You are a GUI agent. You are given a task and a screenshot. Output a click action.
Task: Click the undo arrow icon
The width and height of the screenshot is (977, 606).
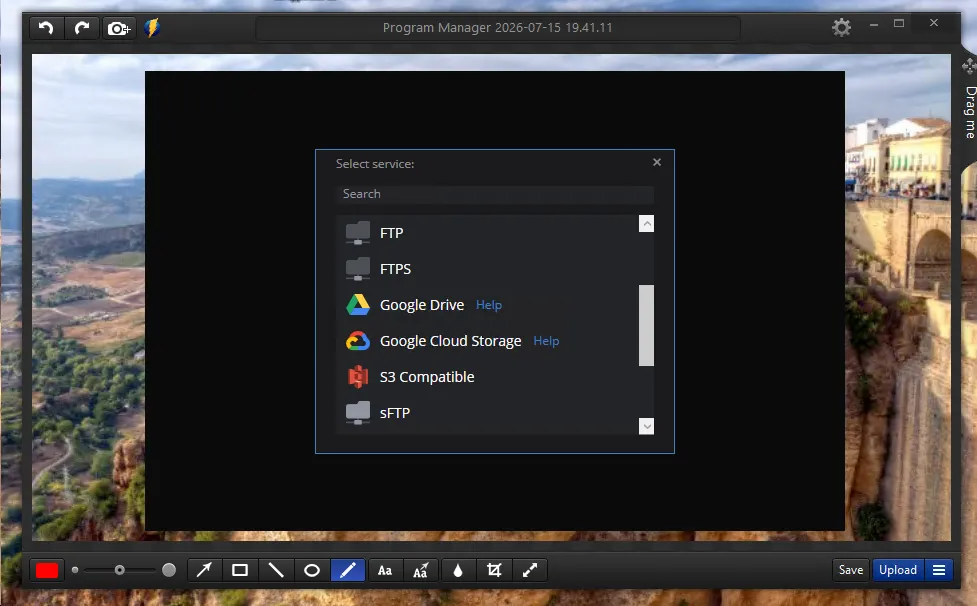[x=46, y=28]
